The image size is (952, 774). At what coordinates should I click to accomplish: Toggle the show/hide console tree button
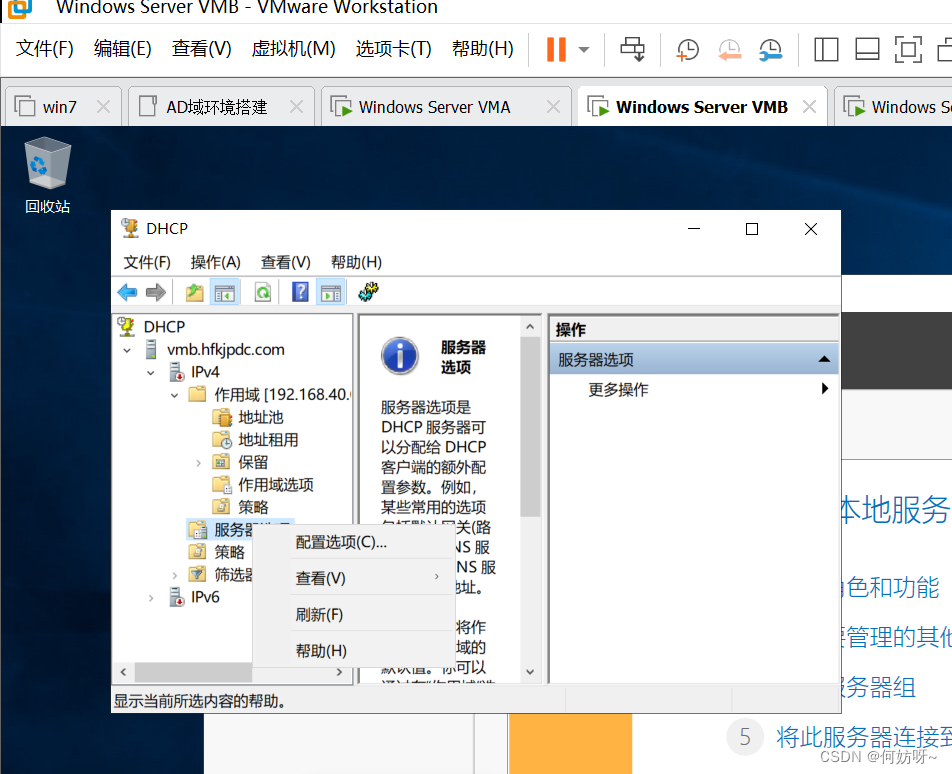[225, 292]
